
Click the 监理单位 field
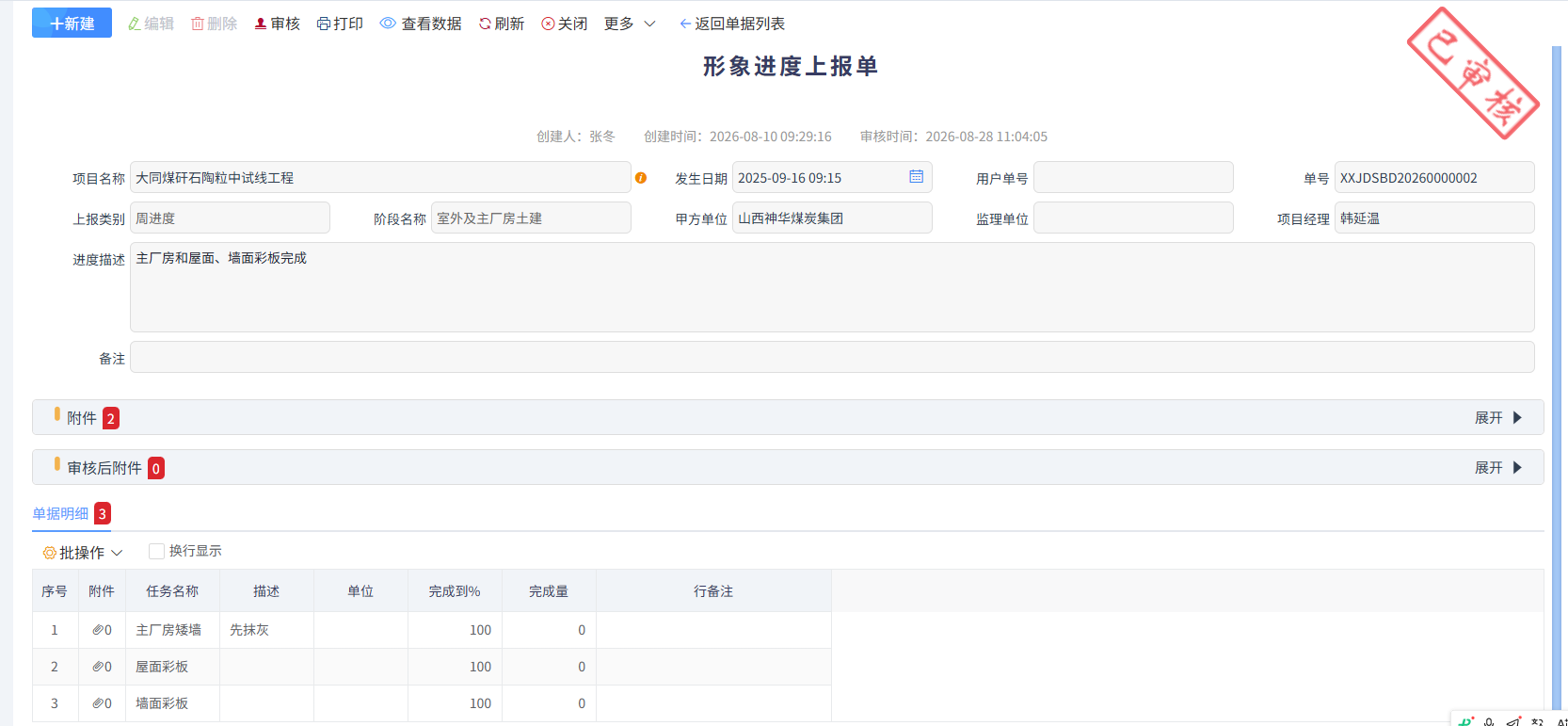click(1133, 218)
